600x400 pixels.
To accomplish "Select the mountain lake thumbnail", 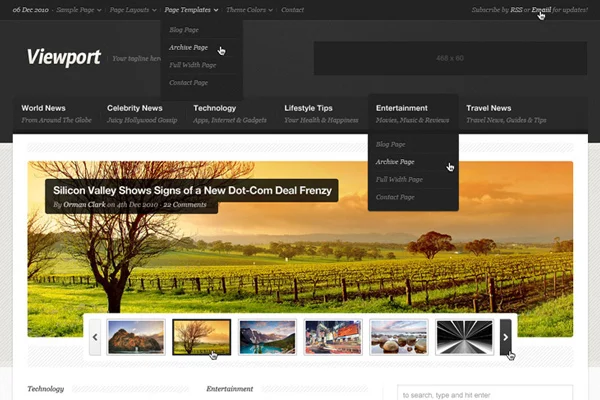I will coord(267,337).
